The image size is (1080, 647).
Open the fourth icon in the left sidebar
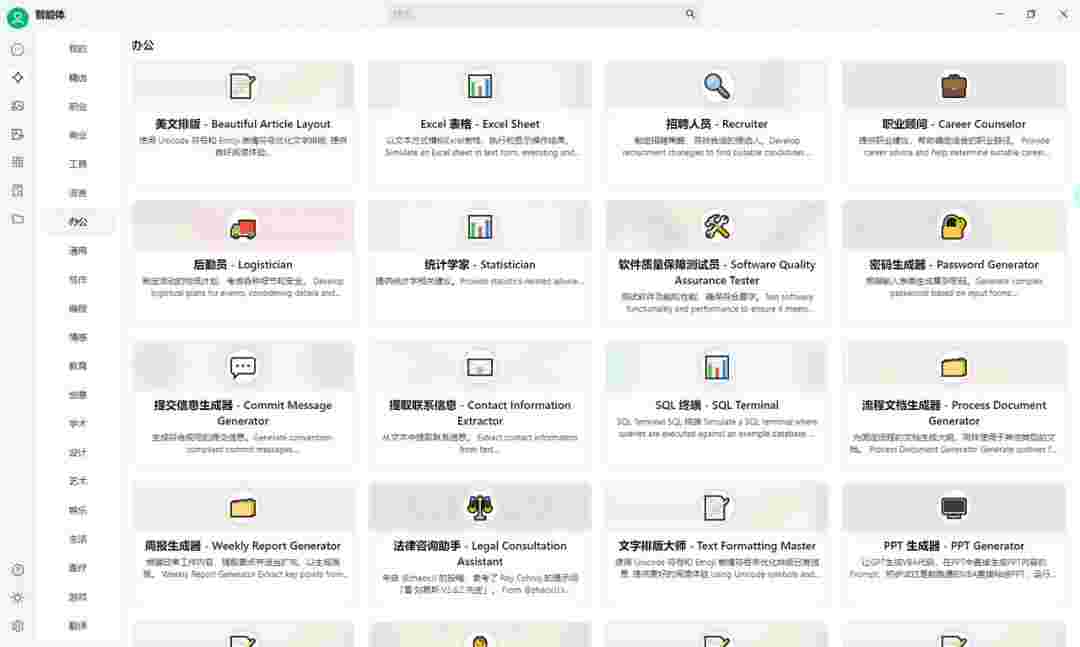click(18, 134)
